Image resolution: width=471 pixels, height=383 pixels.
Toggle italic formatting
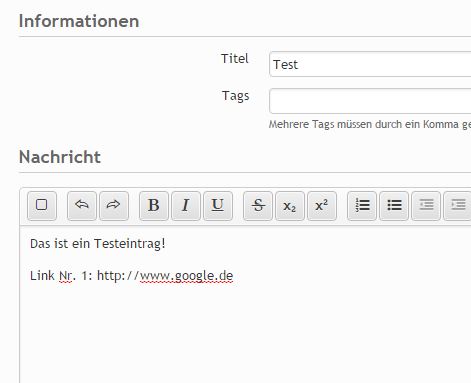pyautogui.click(x=186, y=206)
